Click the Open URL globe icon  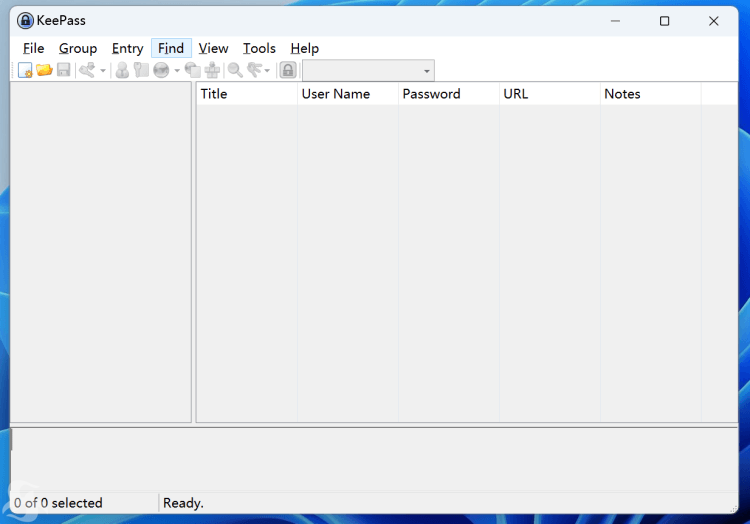pos(161,70)
